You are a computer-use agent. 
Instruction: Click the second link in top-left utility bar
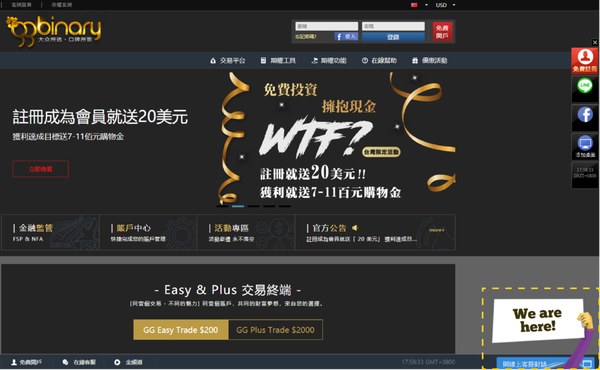(62, 5)
